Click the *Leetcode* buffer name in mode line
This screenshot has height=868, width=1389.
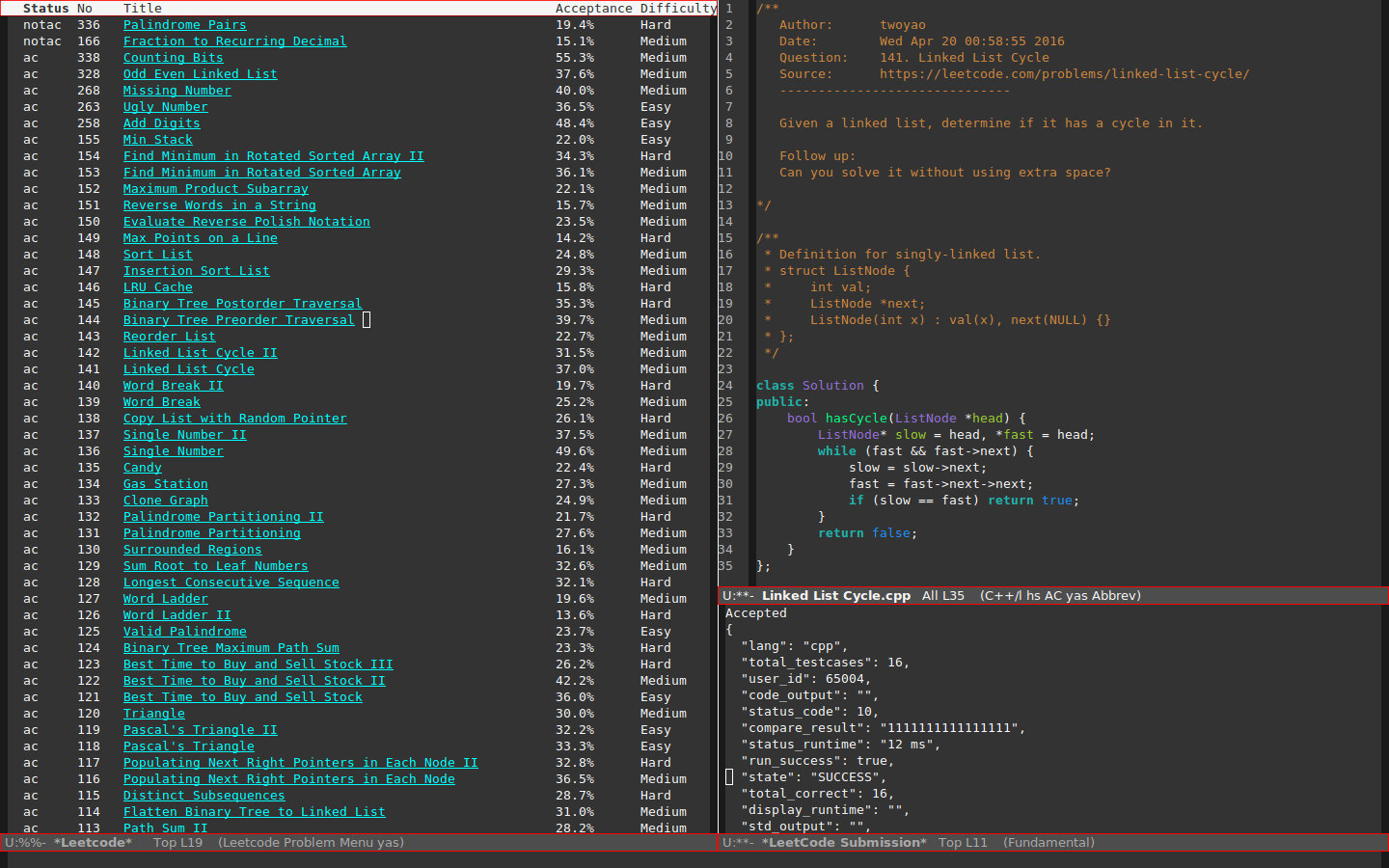pos(93,843)
